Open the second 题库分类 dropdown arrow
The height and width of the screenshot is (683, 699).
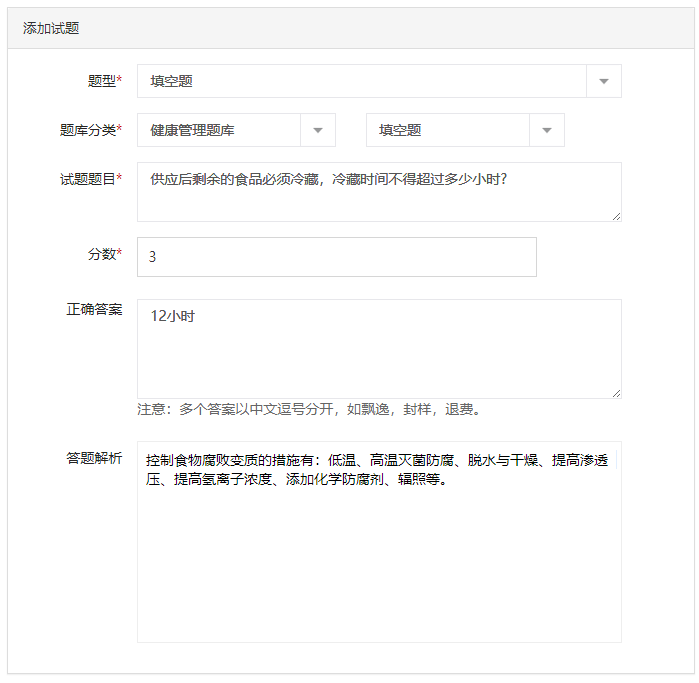pos(547,130)
